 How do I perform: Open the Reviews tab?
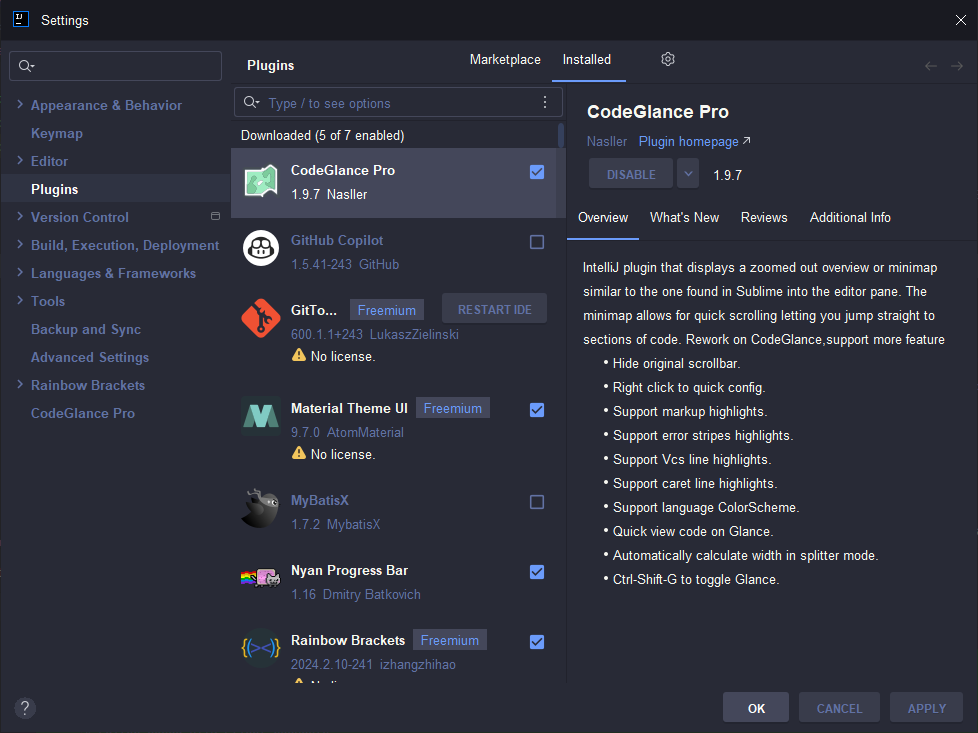tap(764, 217)
